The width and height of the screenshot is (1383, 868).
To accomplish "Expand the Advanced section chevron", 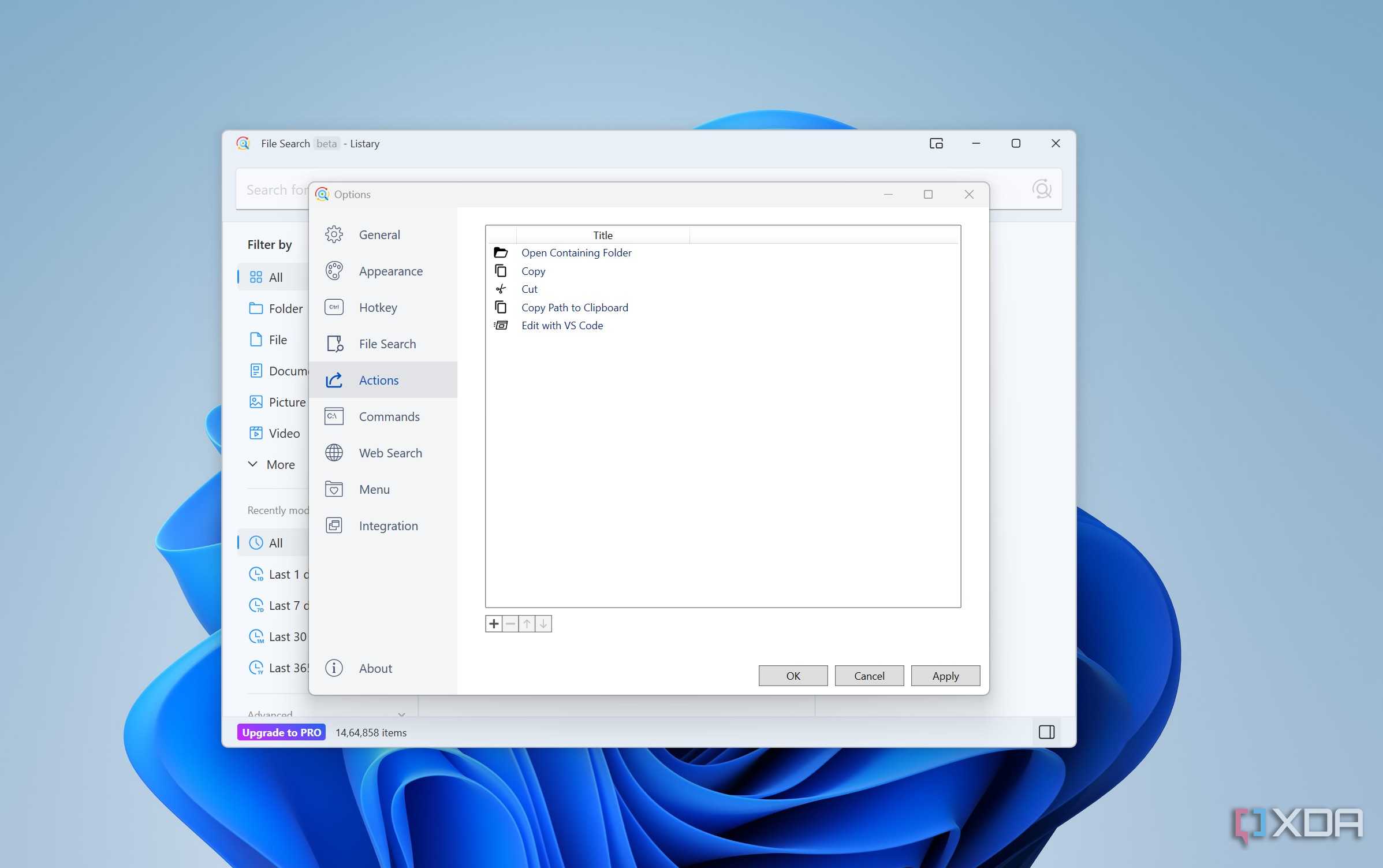I will coord(401,714).
